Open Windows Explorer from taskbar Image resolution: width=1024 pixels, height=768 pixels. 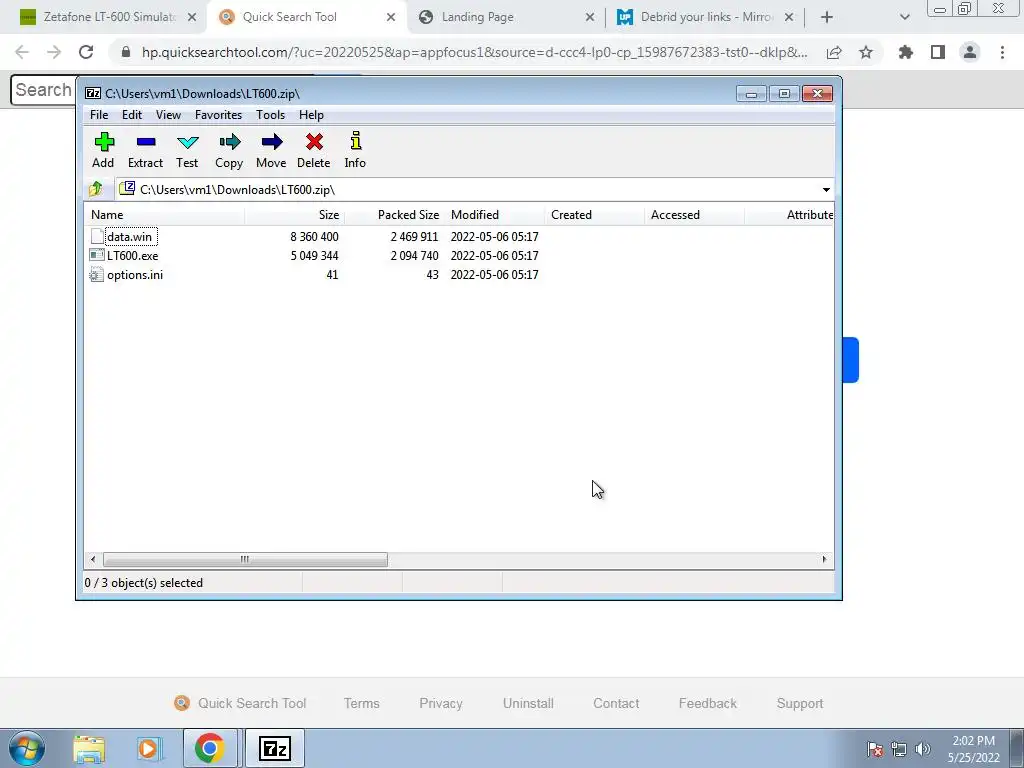click(89, 749)
